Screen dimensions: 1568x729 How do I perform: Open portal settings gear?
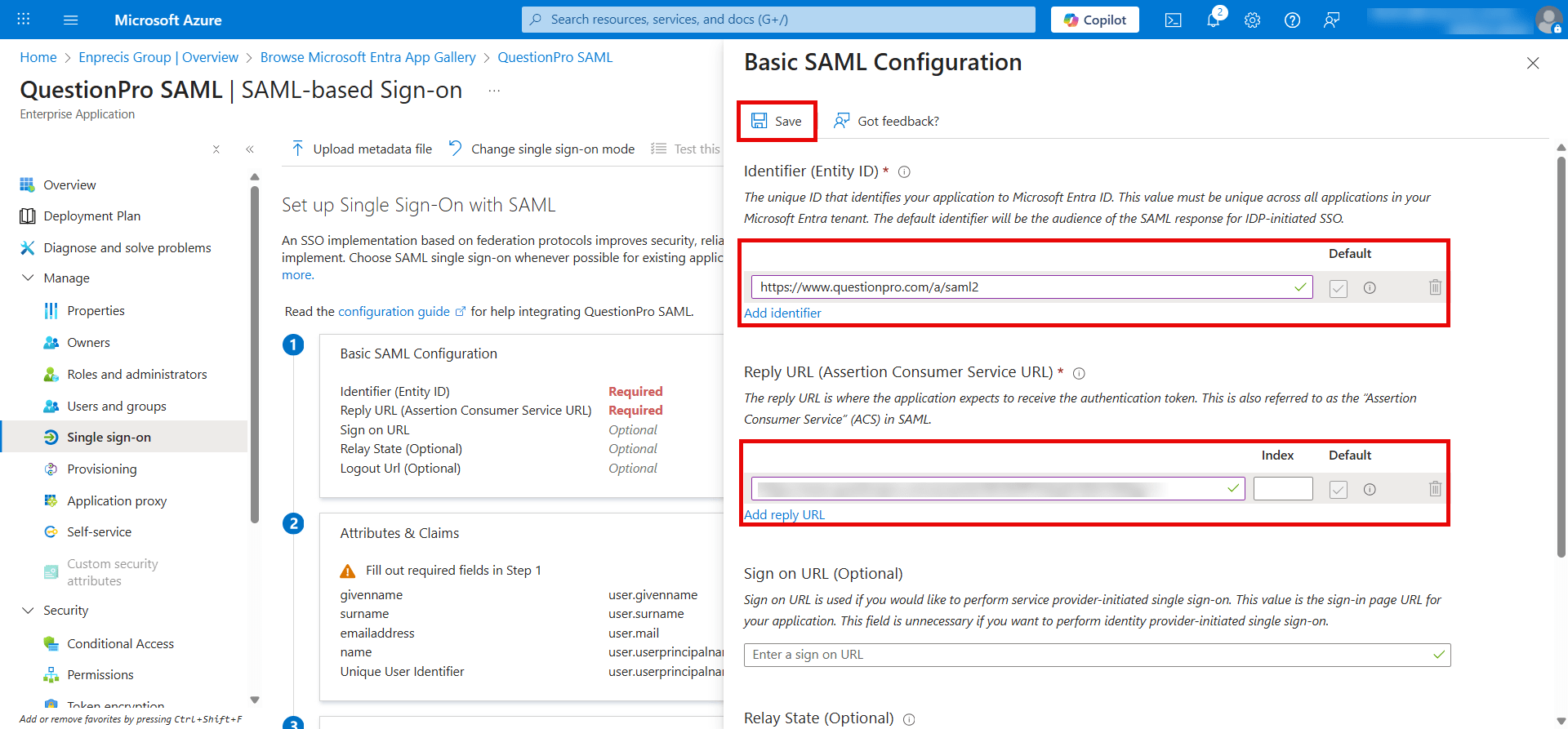pos(1253,20)
